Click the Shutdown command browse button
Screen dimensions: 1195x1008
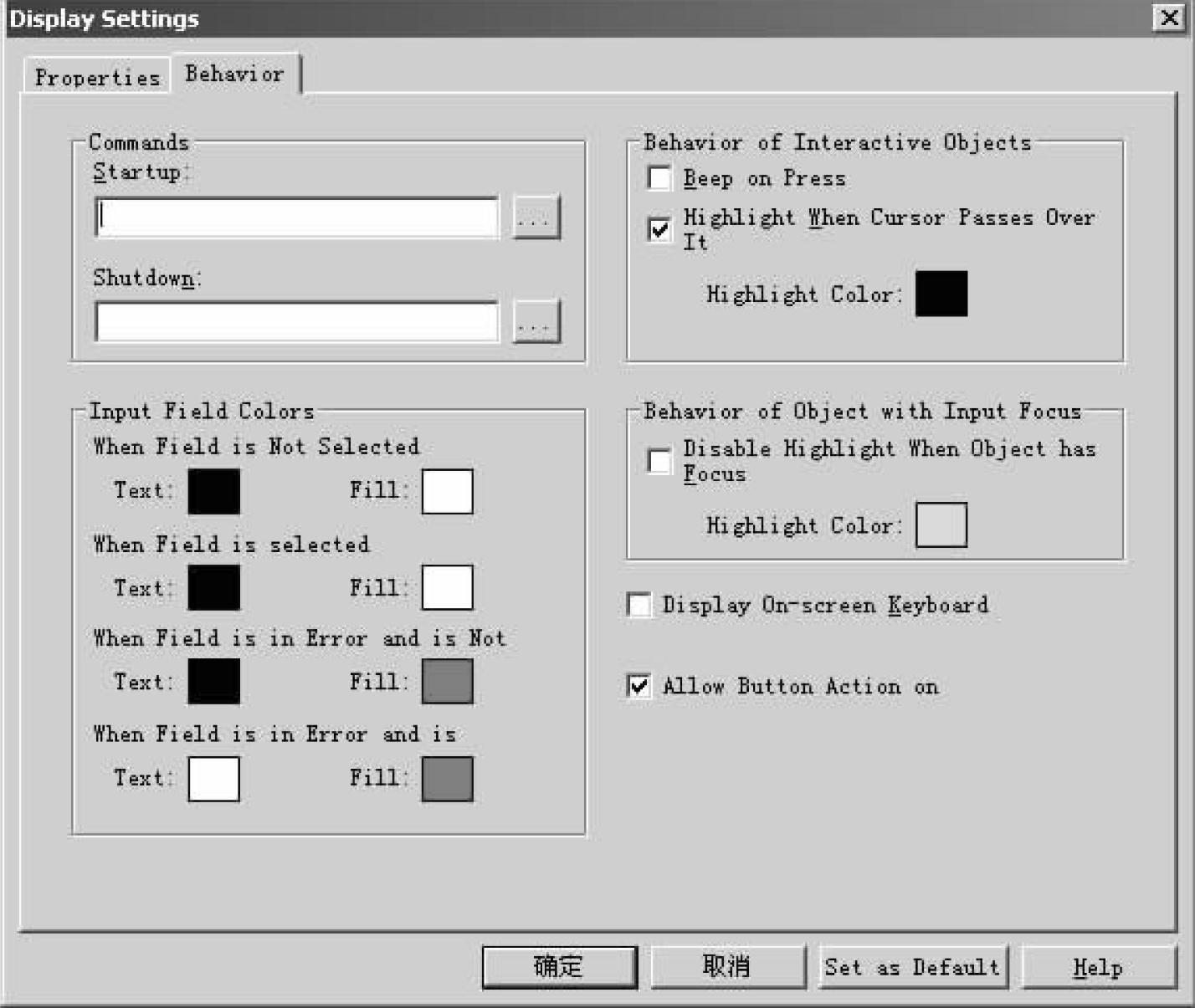[536, 322]
